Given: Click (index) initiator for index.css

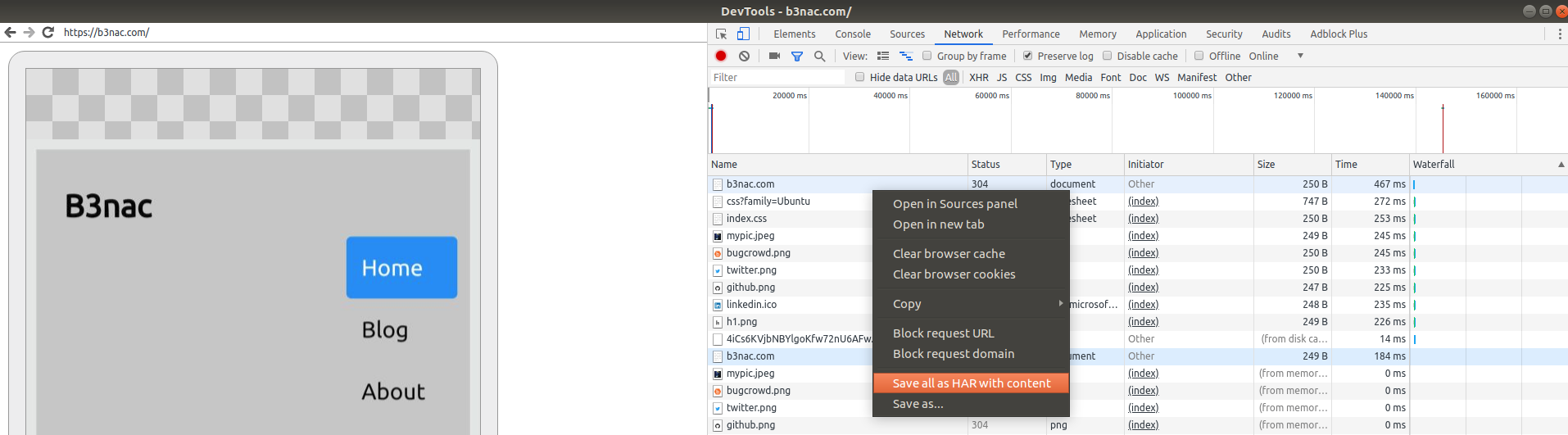Looking at the screenshot, I should tap(1143, 219).
